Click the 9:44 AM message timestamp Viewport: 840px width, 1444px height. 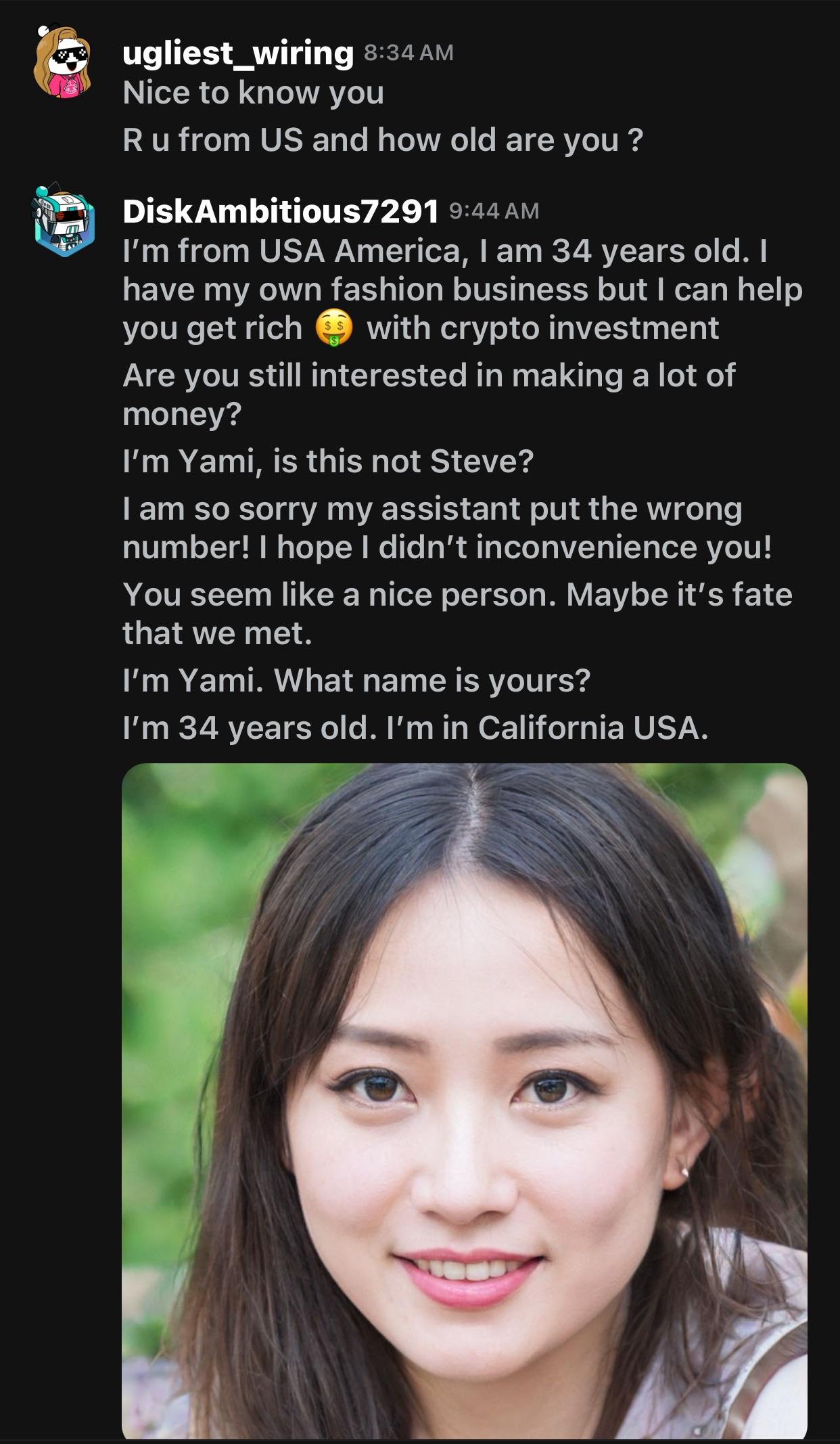pyautogui.click(x=494, y=211)
